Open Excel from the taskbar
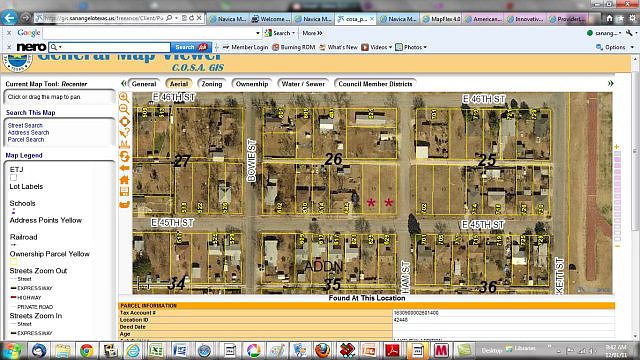The image size is (640, 360). (156, 351)
